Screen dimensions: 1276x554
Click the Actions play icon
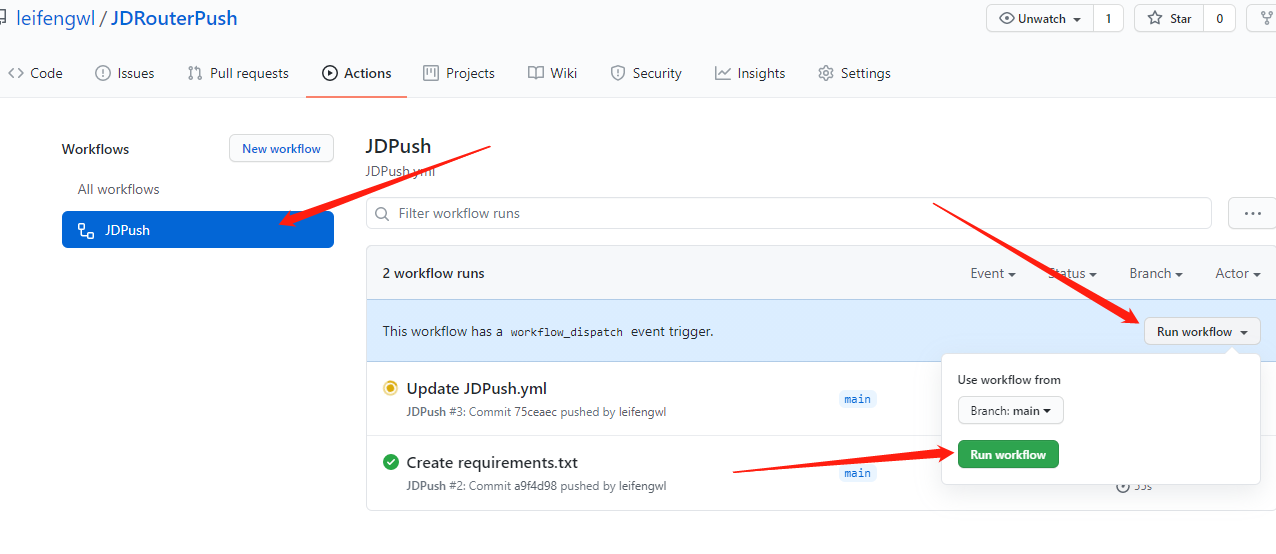coord(329,73)
